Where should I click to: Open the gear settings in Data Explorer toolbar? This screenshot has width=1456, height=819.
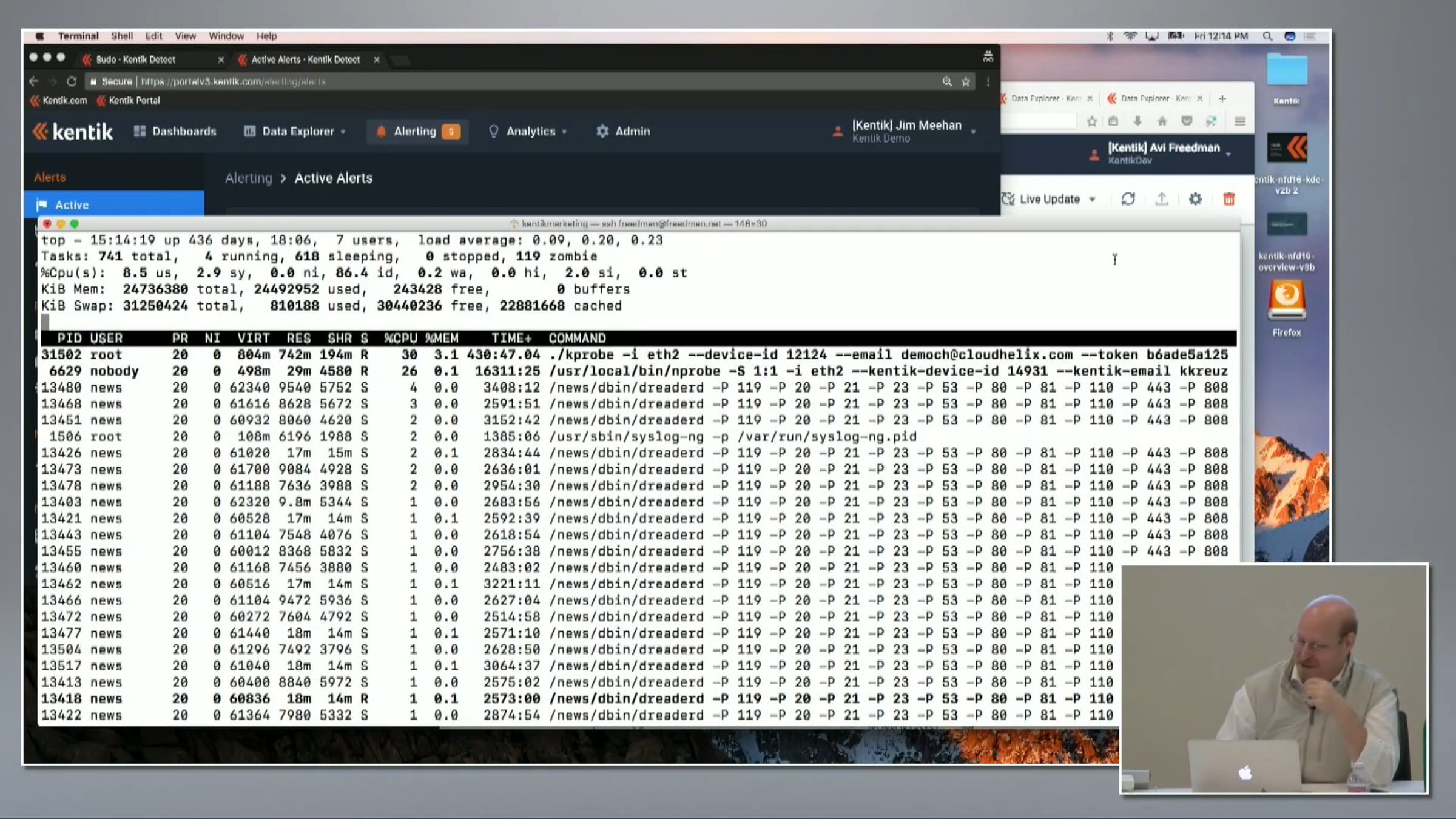click(x=1195, y=199)
